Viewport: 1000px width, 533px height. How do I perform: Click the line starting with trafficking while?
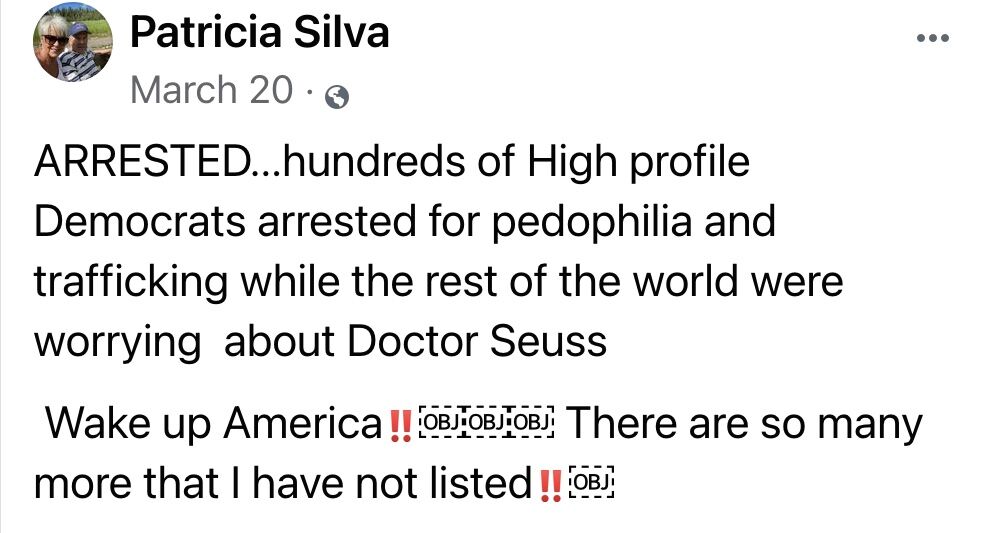[x=439, y=282]
